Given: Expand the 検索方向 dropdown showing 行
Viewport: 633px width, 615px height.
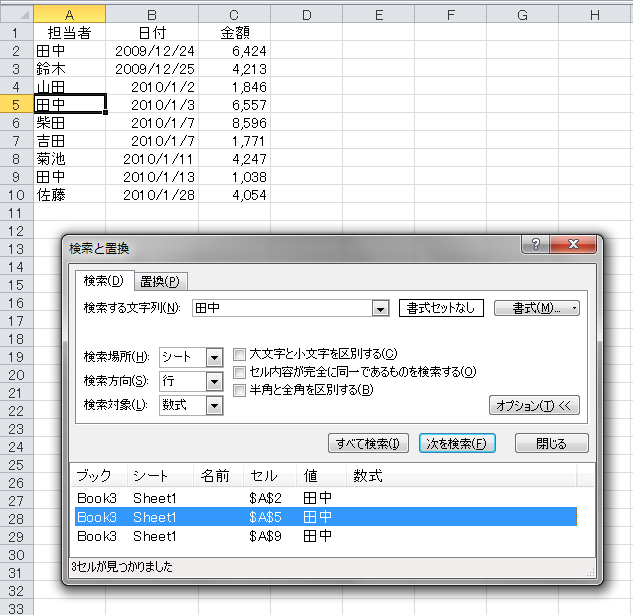Looking at the screenshot, I should pos(214,381).
